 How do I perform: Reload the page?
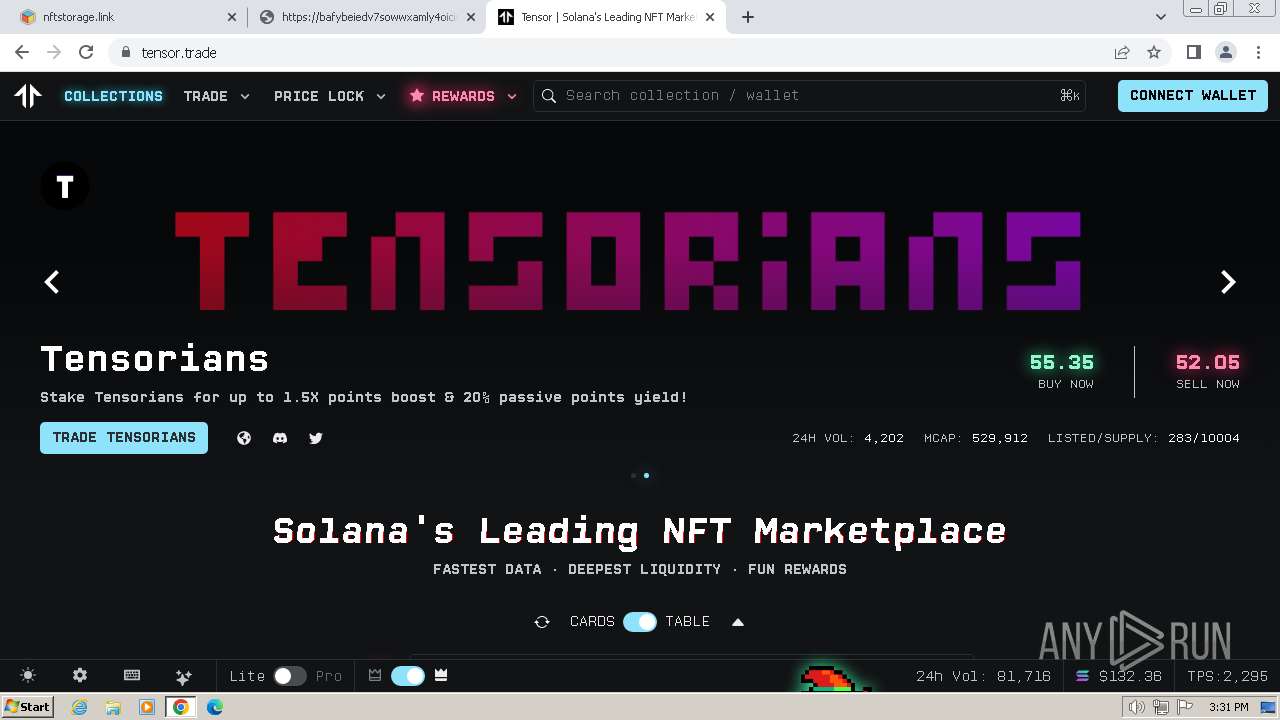pos(86,52)
